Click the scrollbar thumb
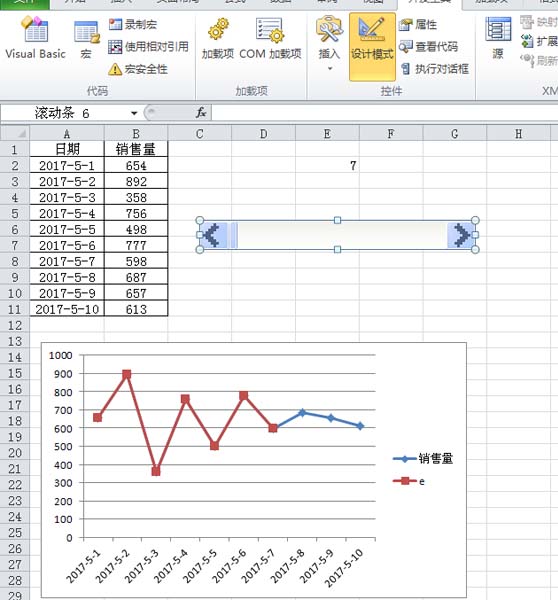558x600 pixels. (232, 235)
